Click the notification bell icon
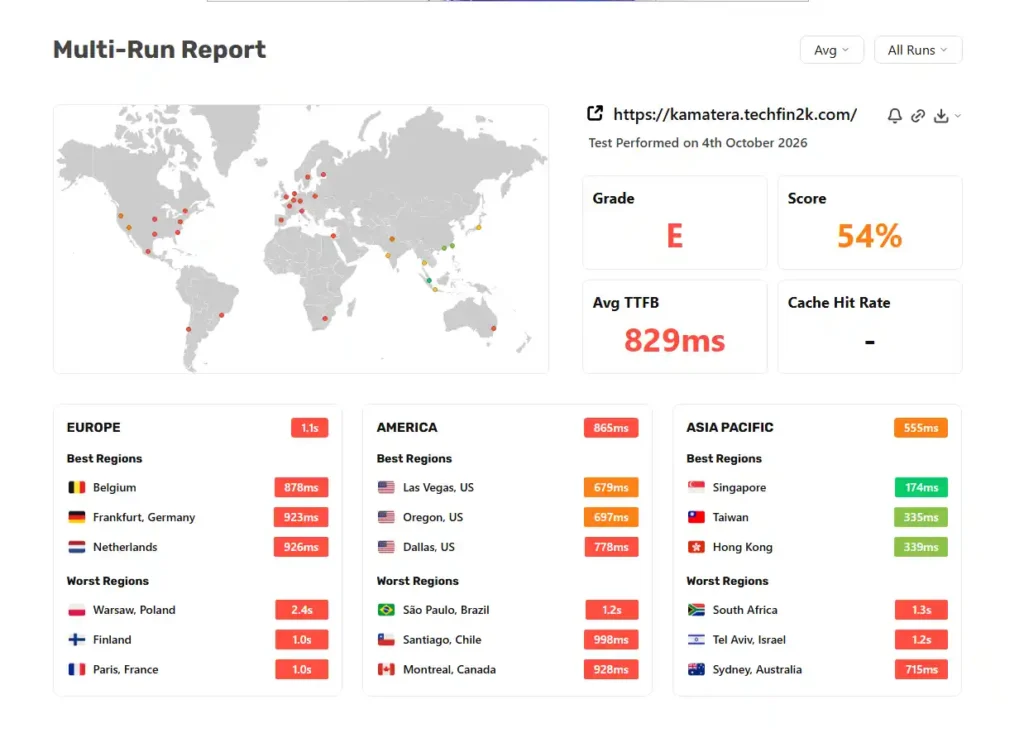The image size is (1024, 733). 895,116
